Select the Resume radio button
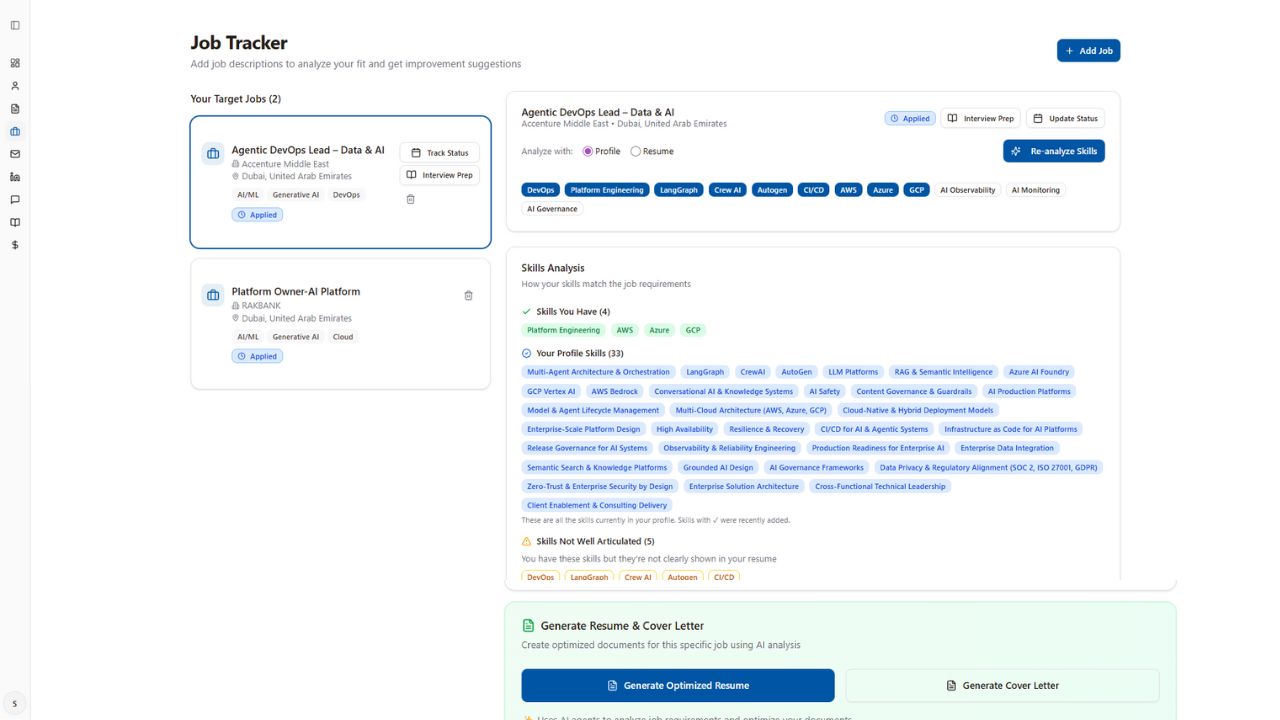 [x=636, y=151]
